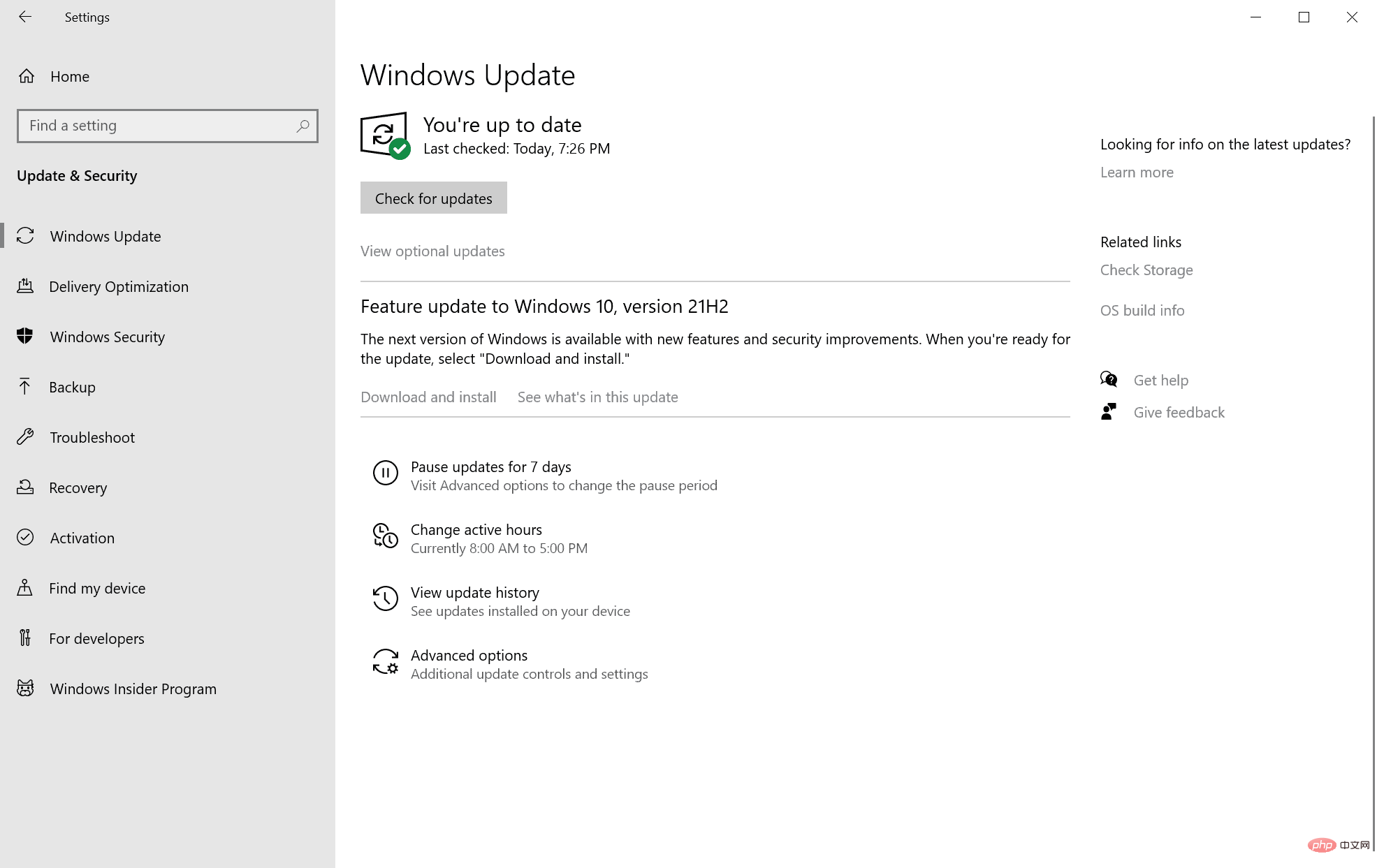This screenshot has width=1377, height=868.
Task: Click Check for updates button
Action: [x=433, y=198]
